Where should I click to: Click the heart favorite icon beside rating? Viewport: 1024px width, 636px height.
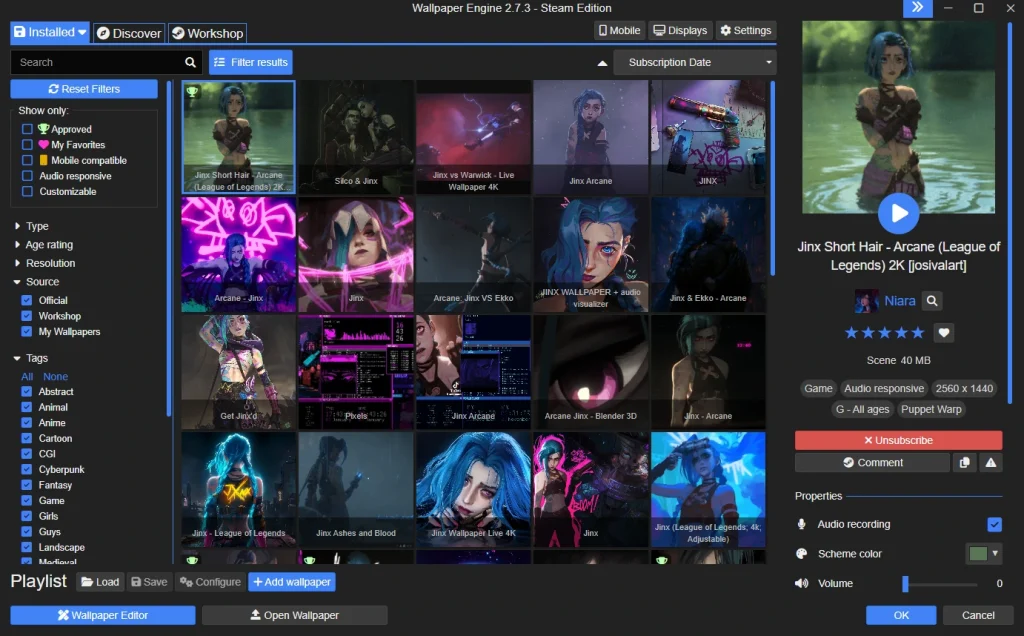point(944,332)
